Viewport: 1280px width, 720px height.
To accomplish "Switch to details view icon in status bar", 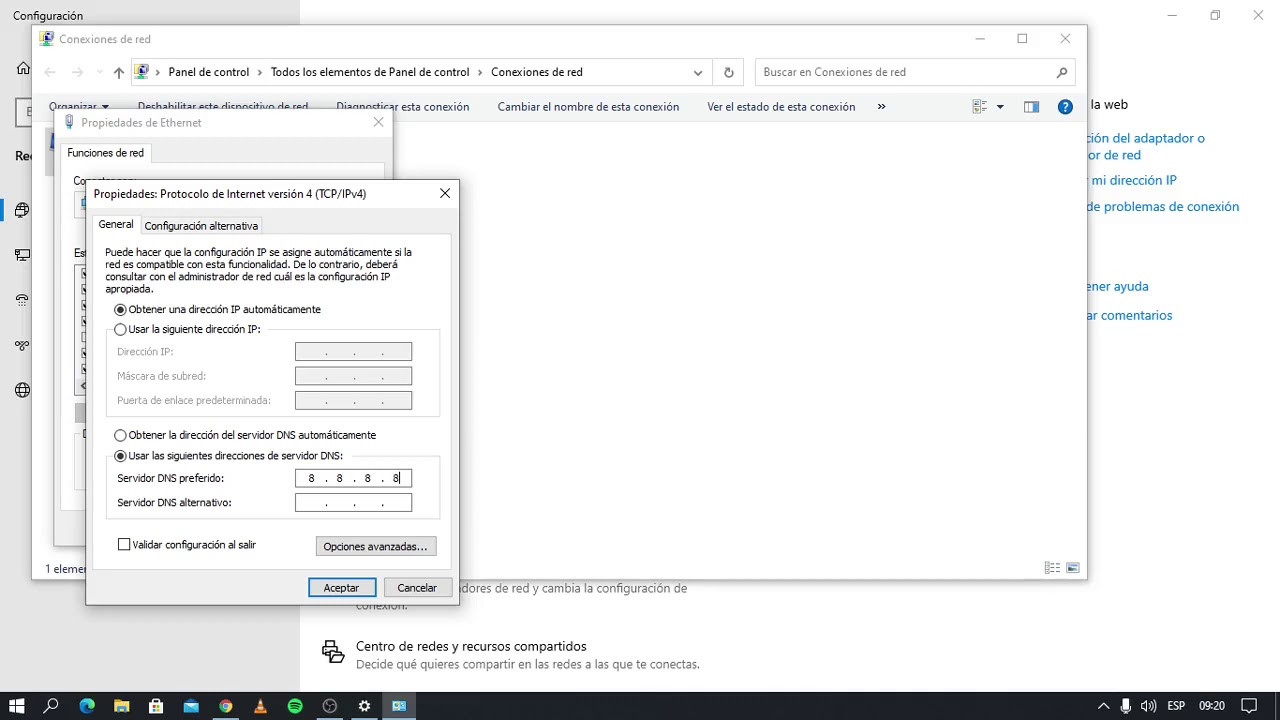I will (x=1052, y=568).
